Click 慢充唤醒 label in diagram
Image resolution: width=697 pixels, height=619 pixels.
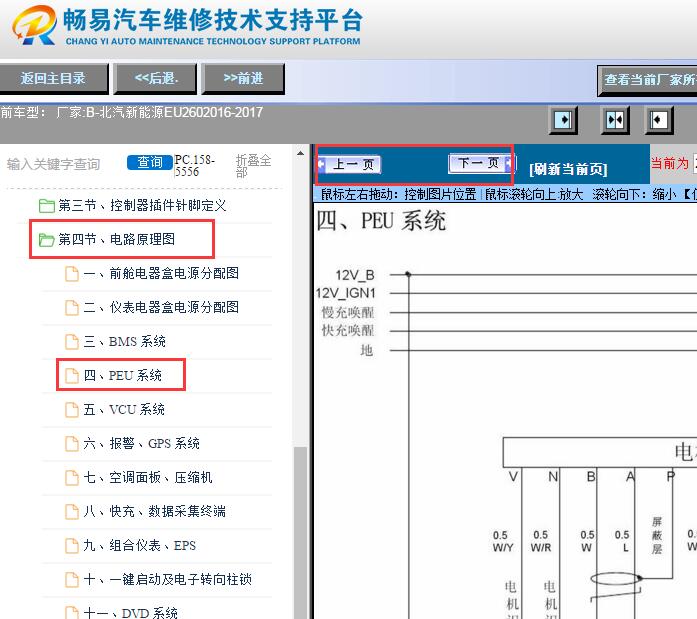348,312
